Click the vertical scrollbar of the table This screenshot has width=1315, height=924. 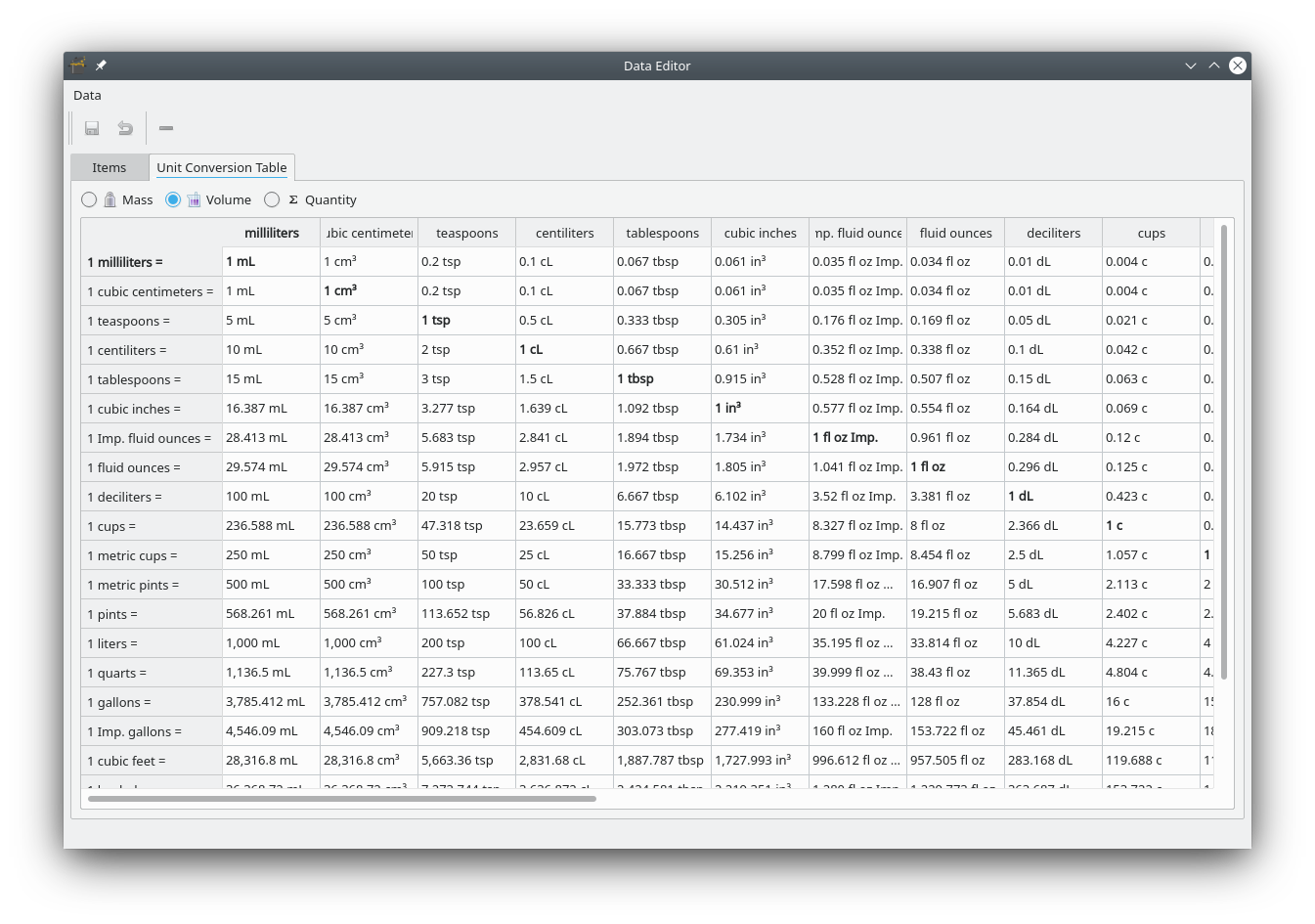(x=1223, y=450)
